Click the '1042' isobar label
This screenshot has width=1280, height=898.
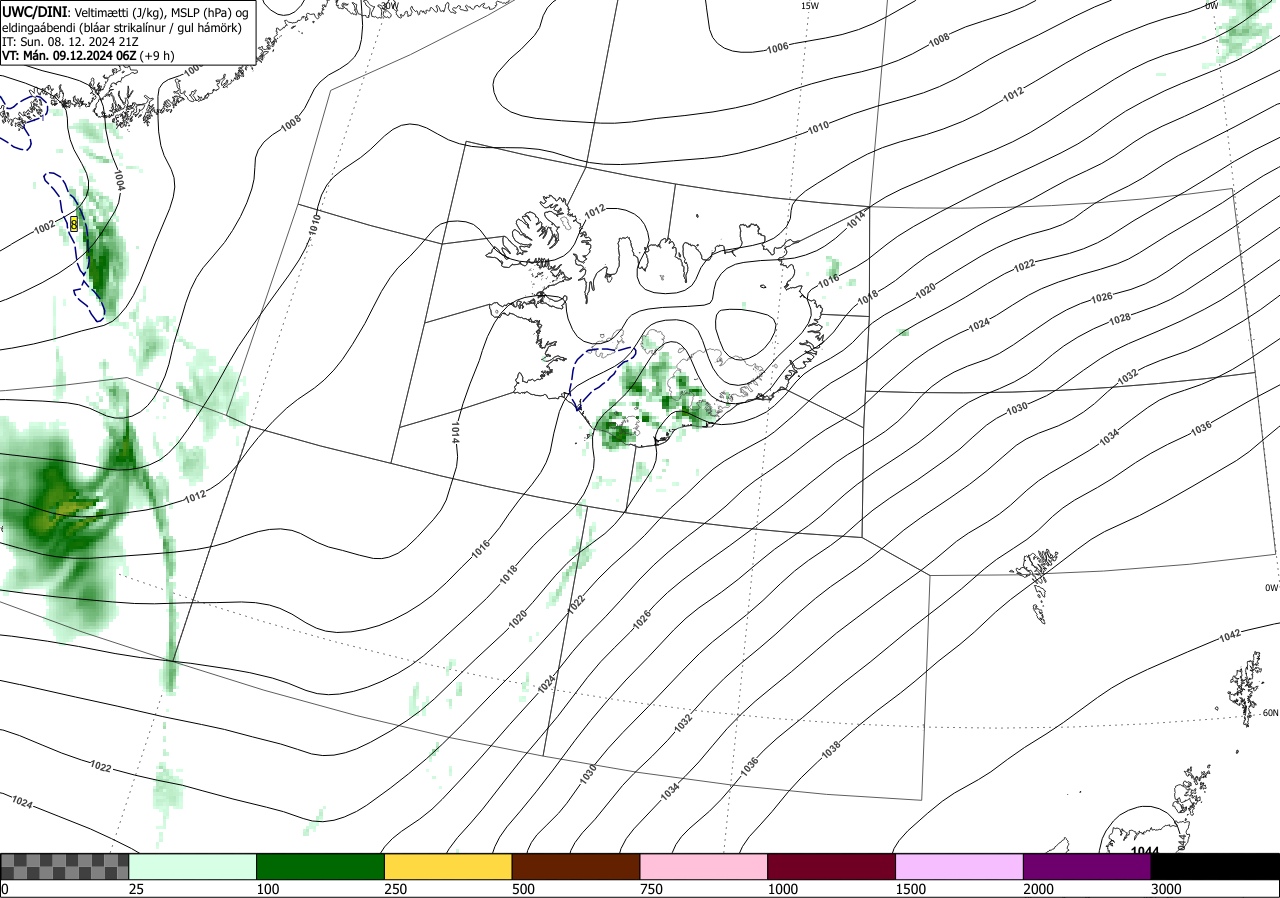click(1229, 636)
